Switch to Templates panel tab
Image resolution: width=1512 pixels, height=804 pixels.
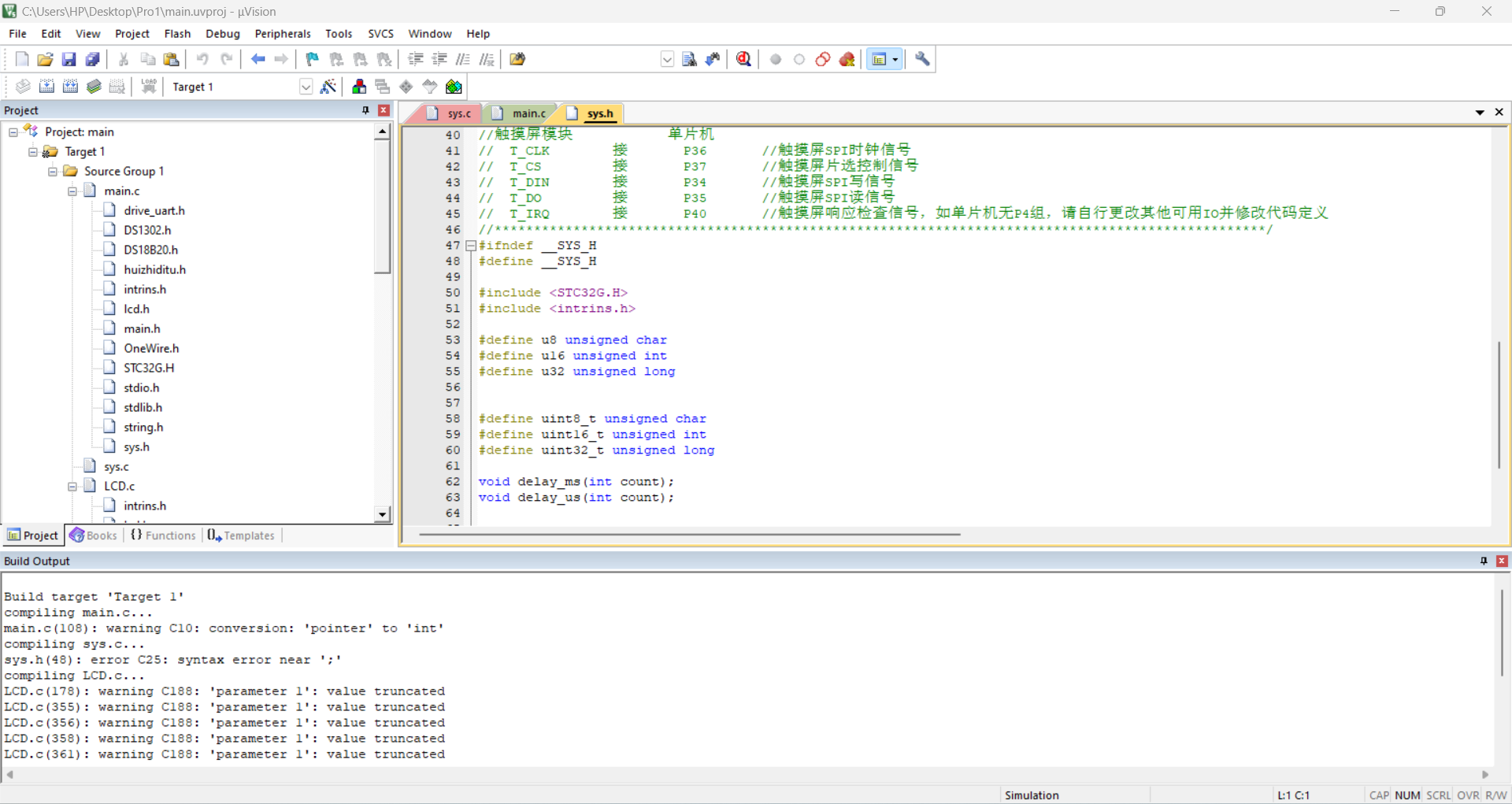241,535
